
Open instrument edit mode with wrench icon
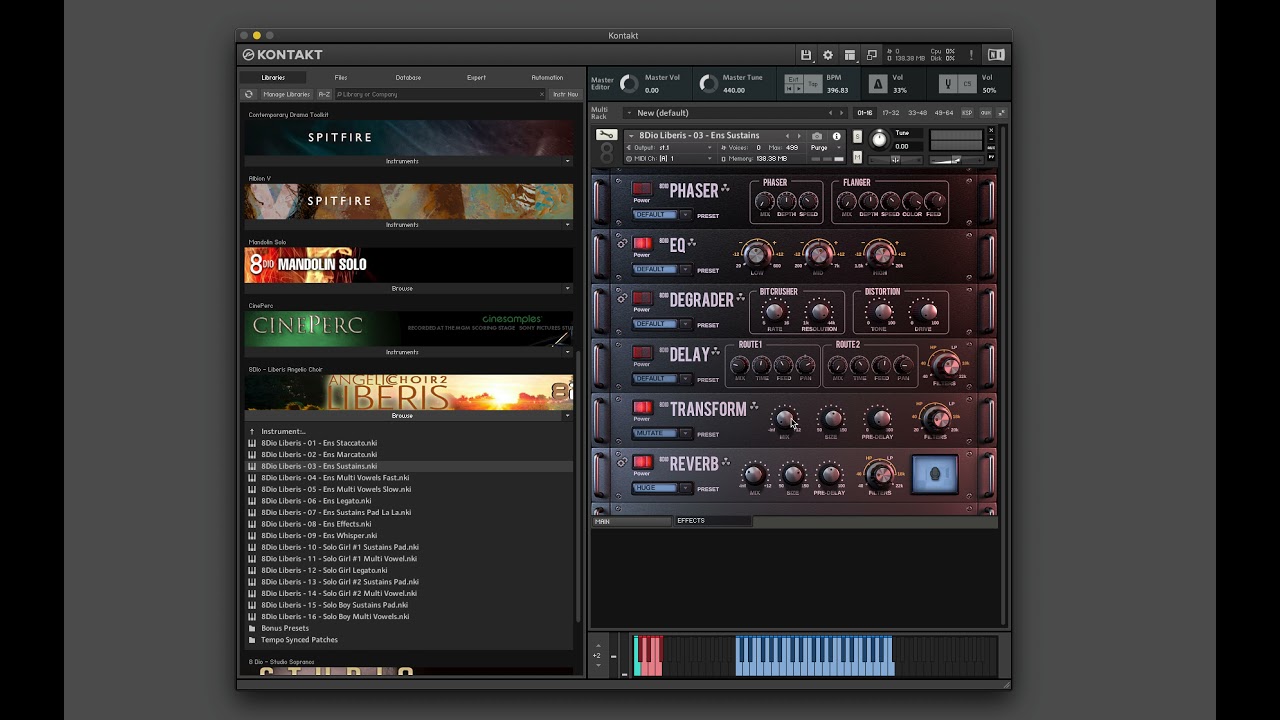pos(606,135)
